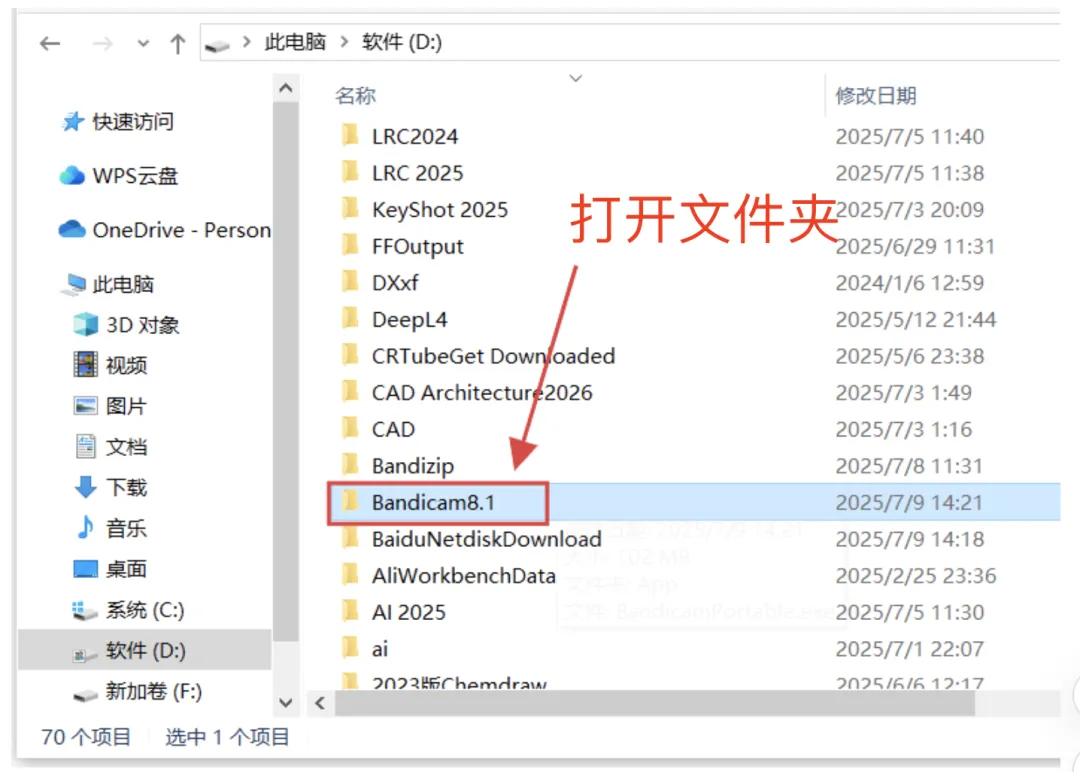Open the recent locations dropdown chevron
This screenshot has height=772, width=1080.
coord(143,43)
